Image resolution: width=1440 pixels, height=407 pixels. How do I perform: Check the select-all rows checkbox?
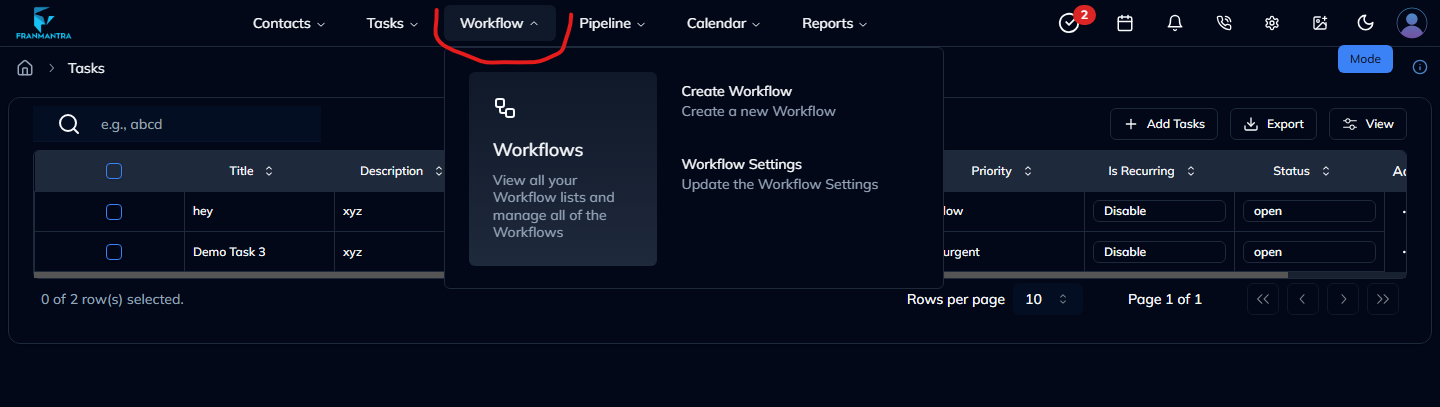pos(114,171)
